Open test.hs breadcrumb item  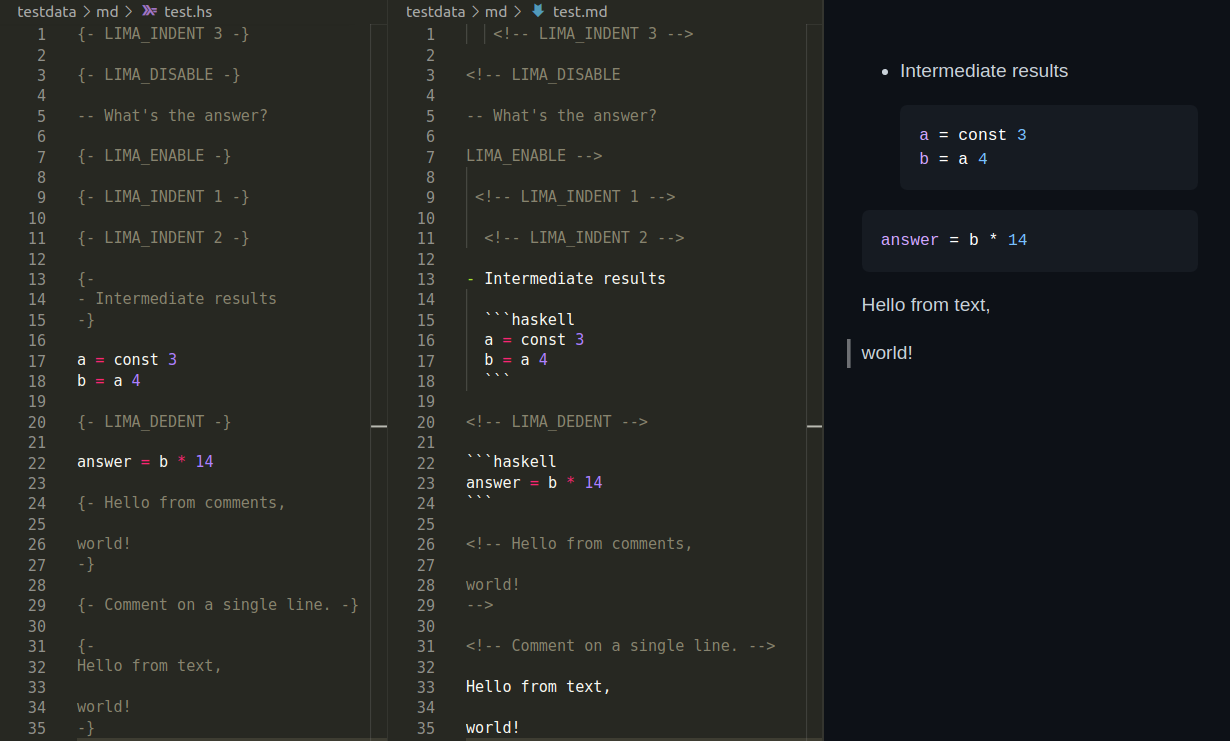tap(189, 11)
